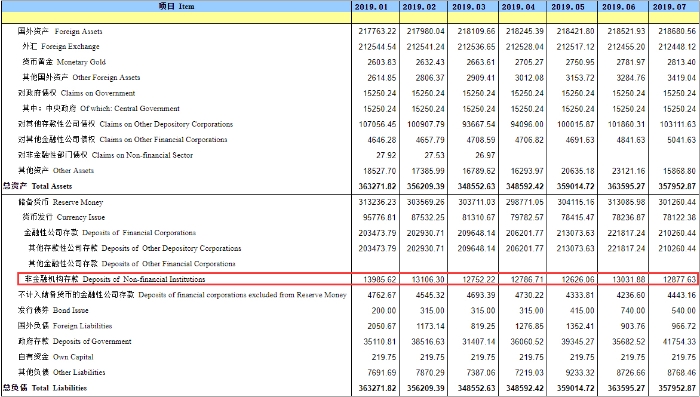Click Claims on Other Financial Corporations label
The width and height of the screenshot is (700, 397).
122,139
